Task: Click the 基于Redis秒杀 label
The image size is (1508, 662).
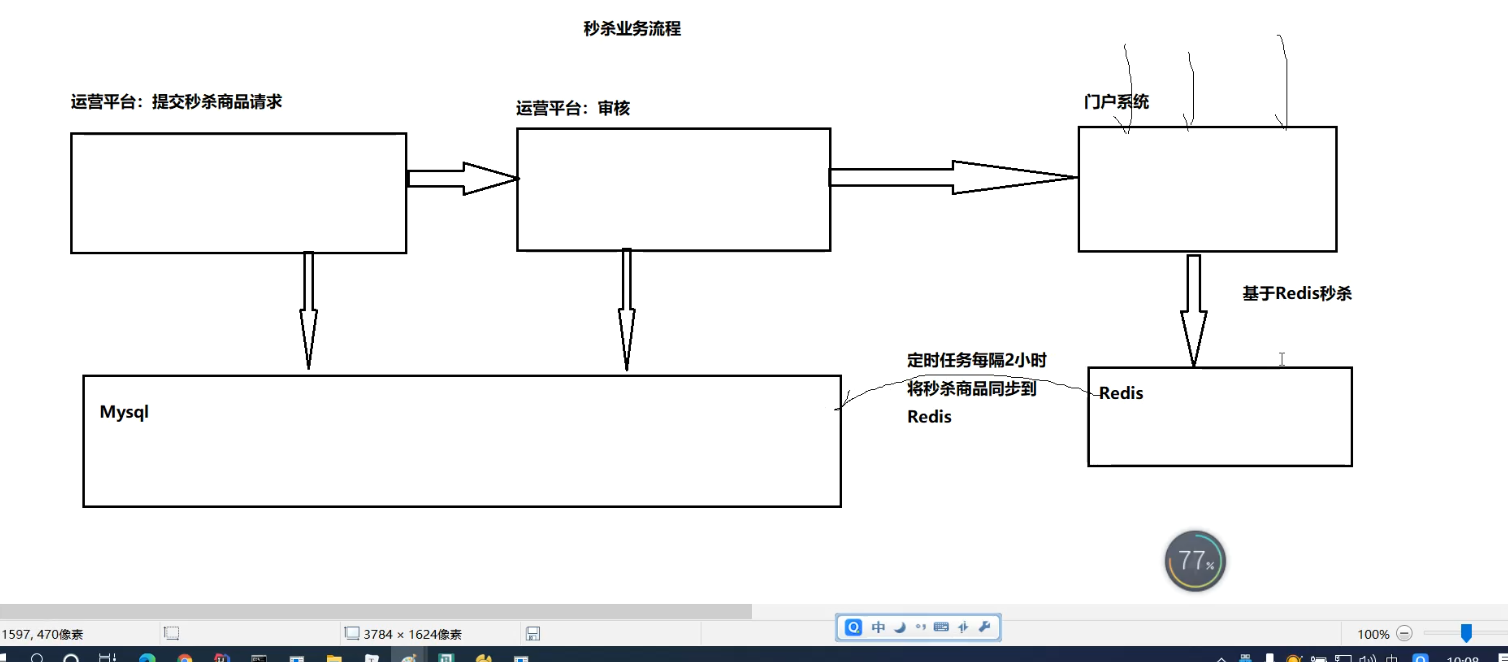Action: pyautogui.click(x=1297, y=293)
